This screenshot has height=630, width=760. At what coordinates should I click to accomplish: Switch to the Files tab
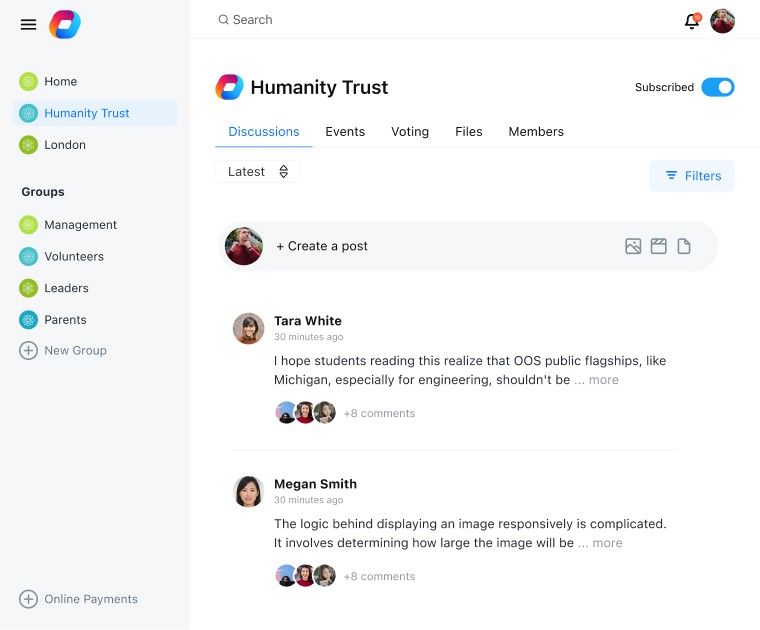point(469,131)
